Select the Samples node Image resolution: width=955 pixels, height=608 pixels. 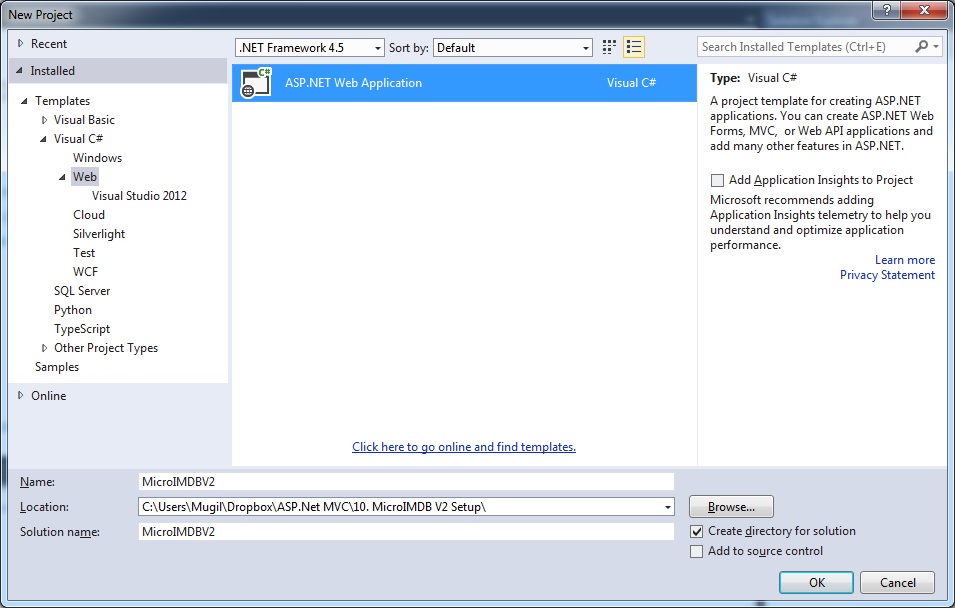[57, 367]
